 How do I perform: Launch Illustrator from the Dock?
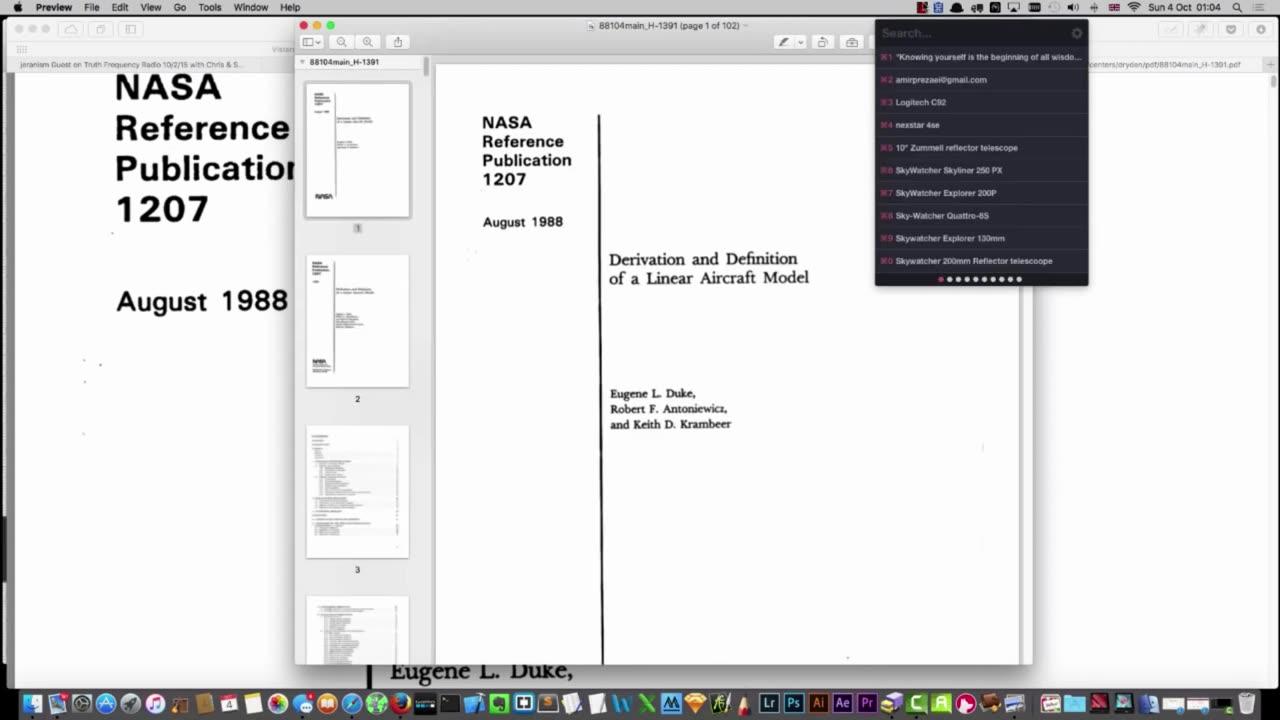tap(818, 703)
